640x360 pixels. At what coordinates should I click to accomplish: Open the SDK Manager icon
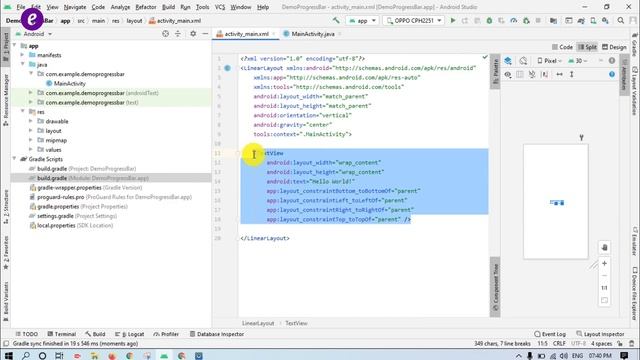tap(605, 20)
